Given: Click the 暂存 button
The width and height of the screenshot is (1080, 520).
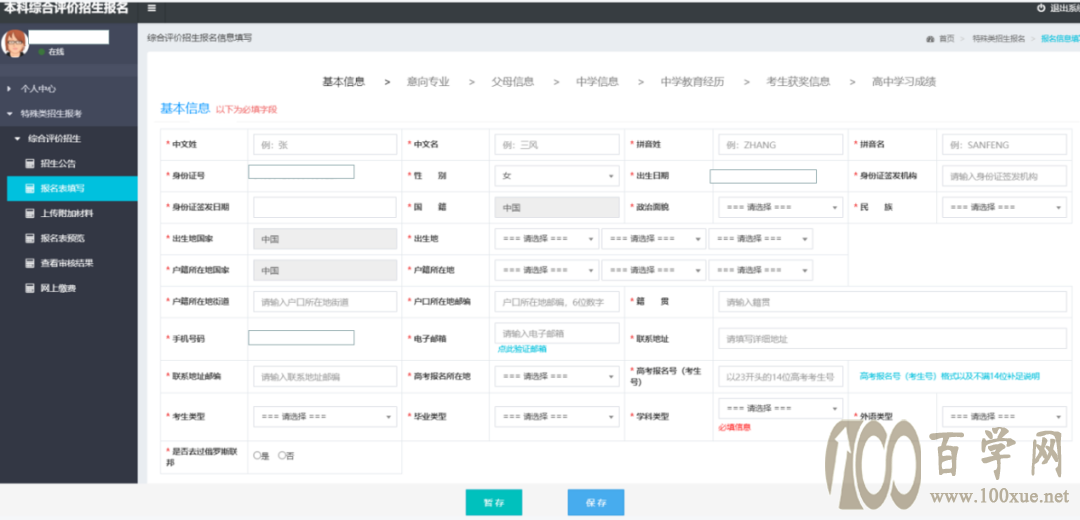Looking at the screenshot, I should (494, 503).
